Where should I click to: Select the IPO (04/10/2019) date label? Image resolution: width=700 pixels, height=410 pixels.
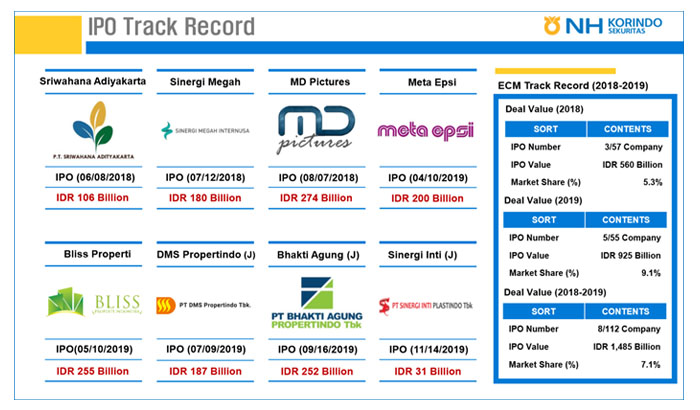click(x=425, y=178)
